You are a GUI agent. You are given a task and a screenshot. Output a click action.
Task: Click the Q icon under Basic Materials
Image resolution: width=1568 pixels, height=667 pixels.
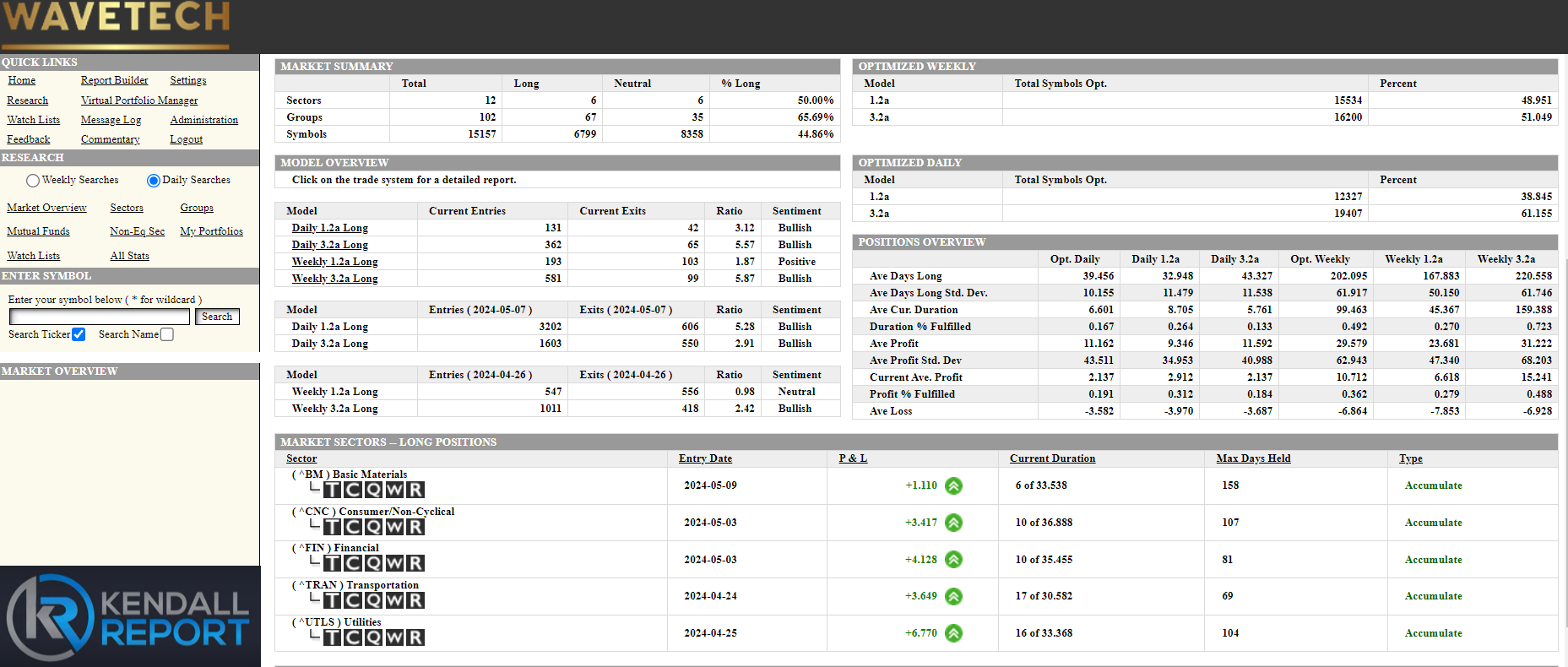[373, 490]
